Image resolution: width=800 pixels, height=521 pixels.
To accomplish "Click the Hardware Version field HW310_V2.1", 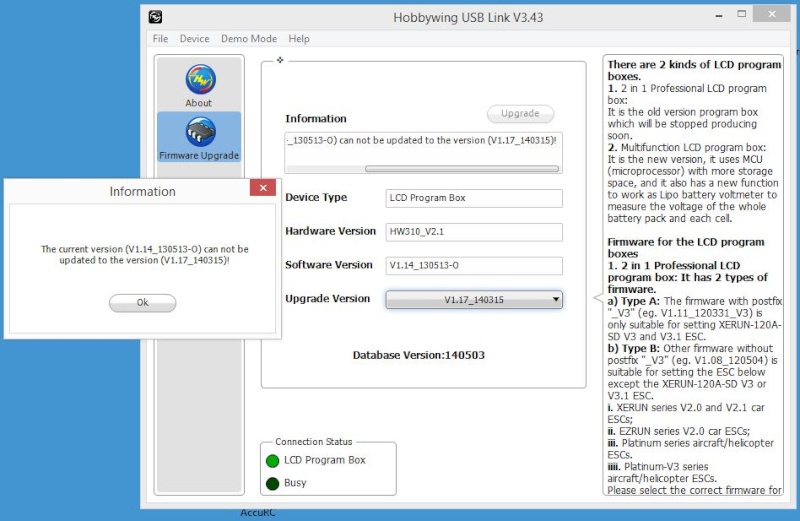I will click(x=474, y=232).
